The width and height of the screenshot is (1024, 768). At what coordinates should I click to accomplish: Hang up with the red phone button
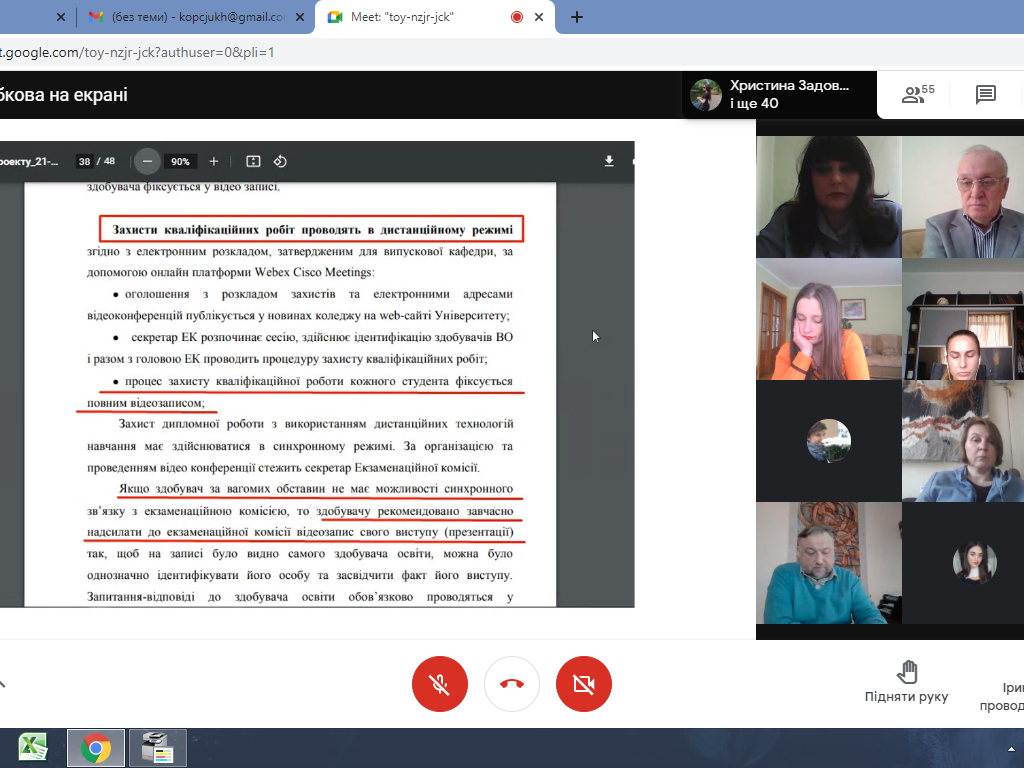click(x=511, y=684)
